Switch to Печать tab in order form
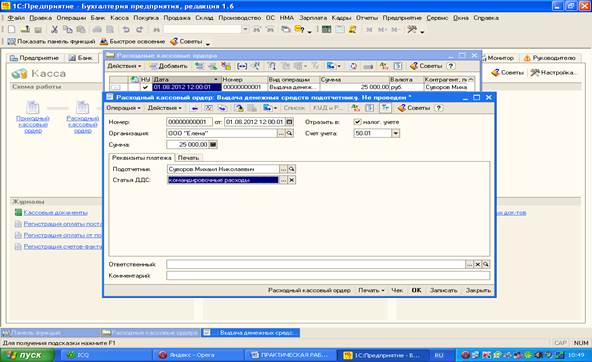592x362 pixels. coord(188,158)
